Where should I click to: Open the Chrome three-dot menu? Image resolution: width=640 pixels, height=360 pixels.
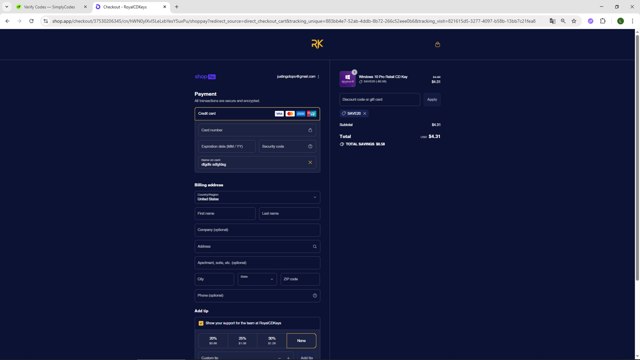pyautogui.click(x=632, y=21)
